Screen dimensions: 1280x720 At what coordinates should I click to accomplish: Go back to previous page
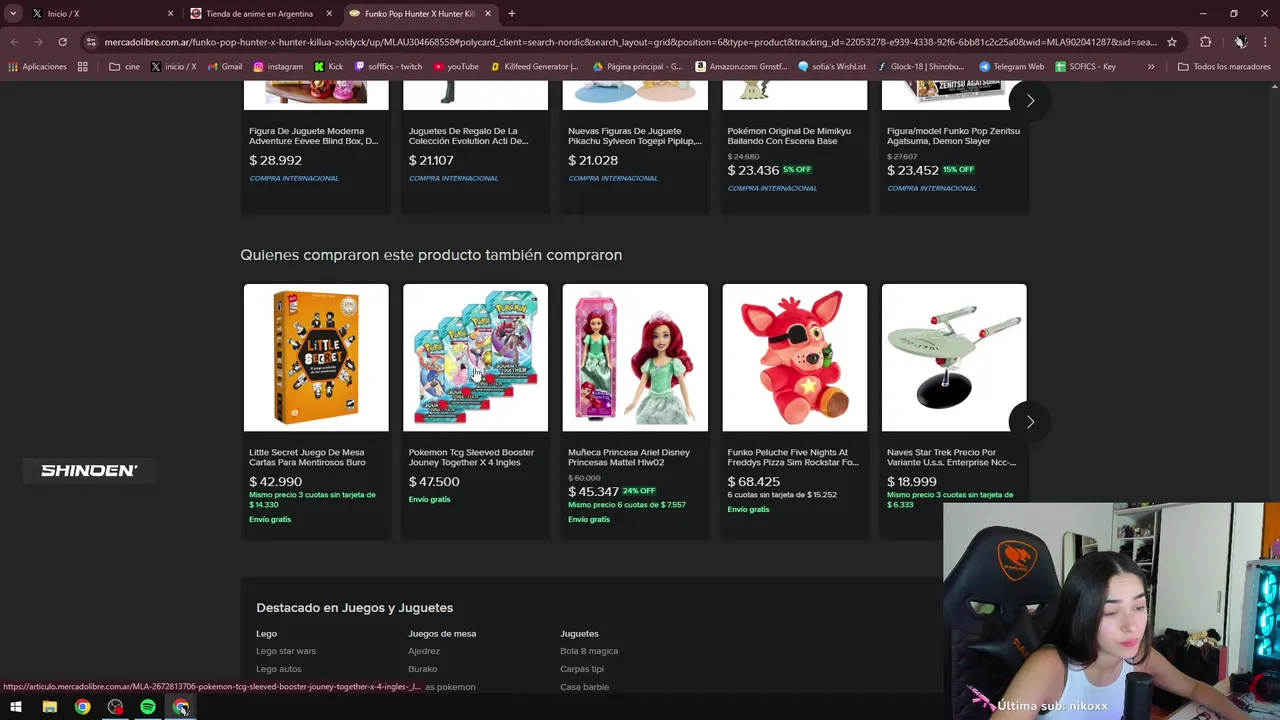pyautogui.click(x=15, y=42)
